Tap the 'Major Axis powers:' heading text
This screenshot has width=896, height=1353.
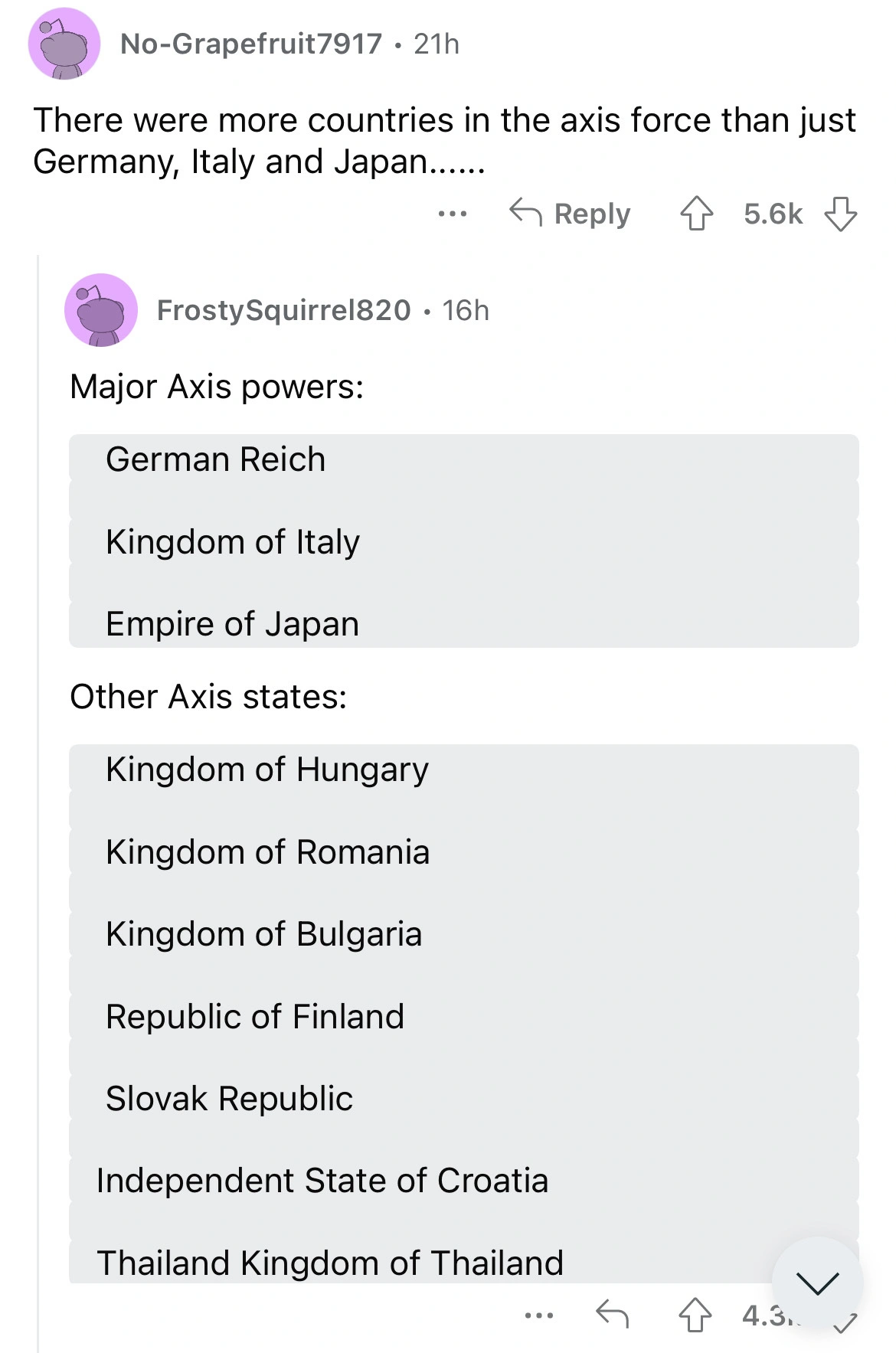tap(217, 387)
